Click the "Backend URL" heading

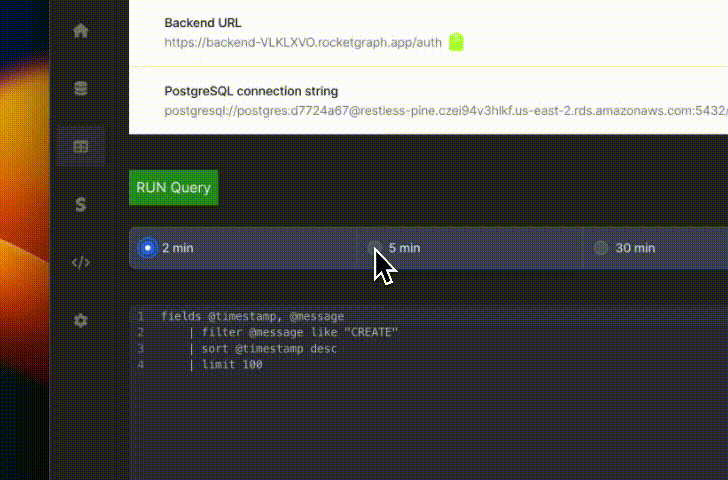coord(203,23)
